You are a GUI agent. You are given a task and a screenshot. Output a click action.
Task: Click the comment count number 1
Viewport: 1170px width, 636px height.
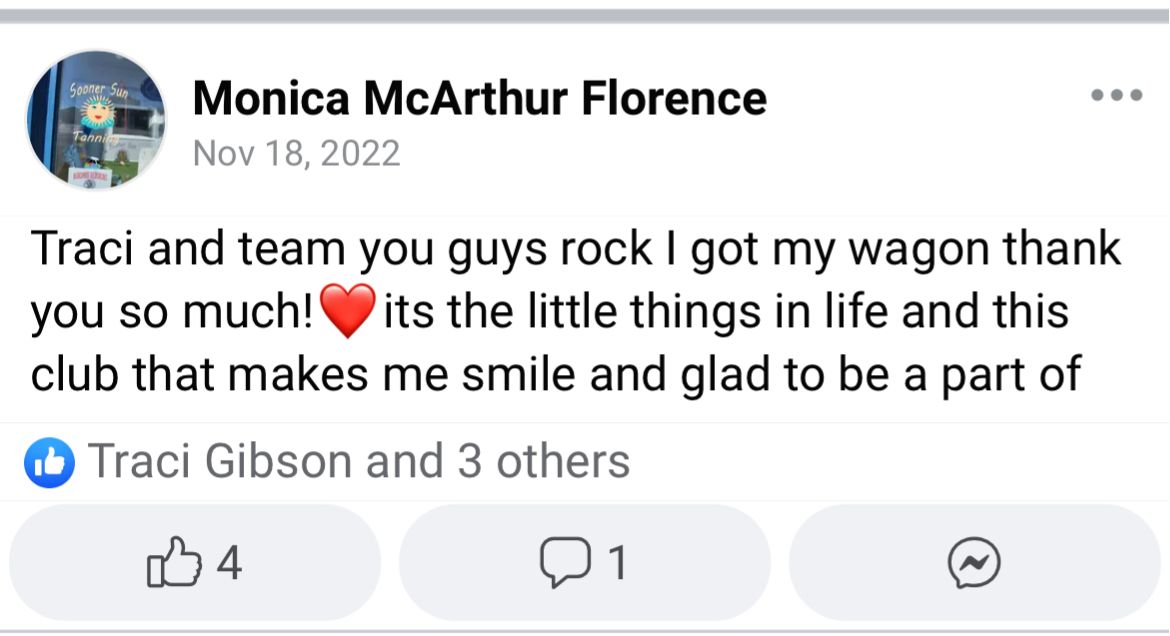coord(619,563)
